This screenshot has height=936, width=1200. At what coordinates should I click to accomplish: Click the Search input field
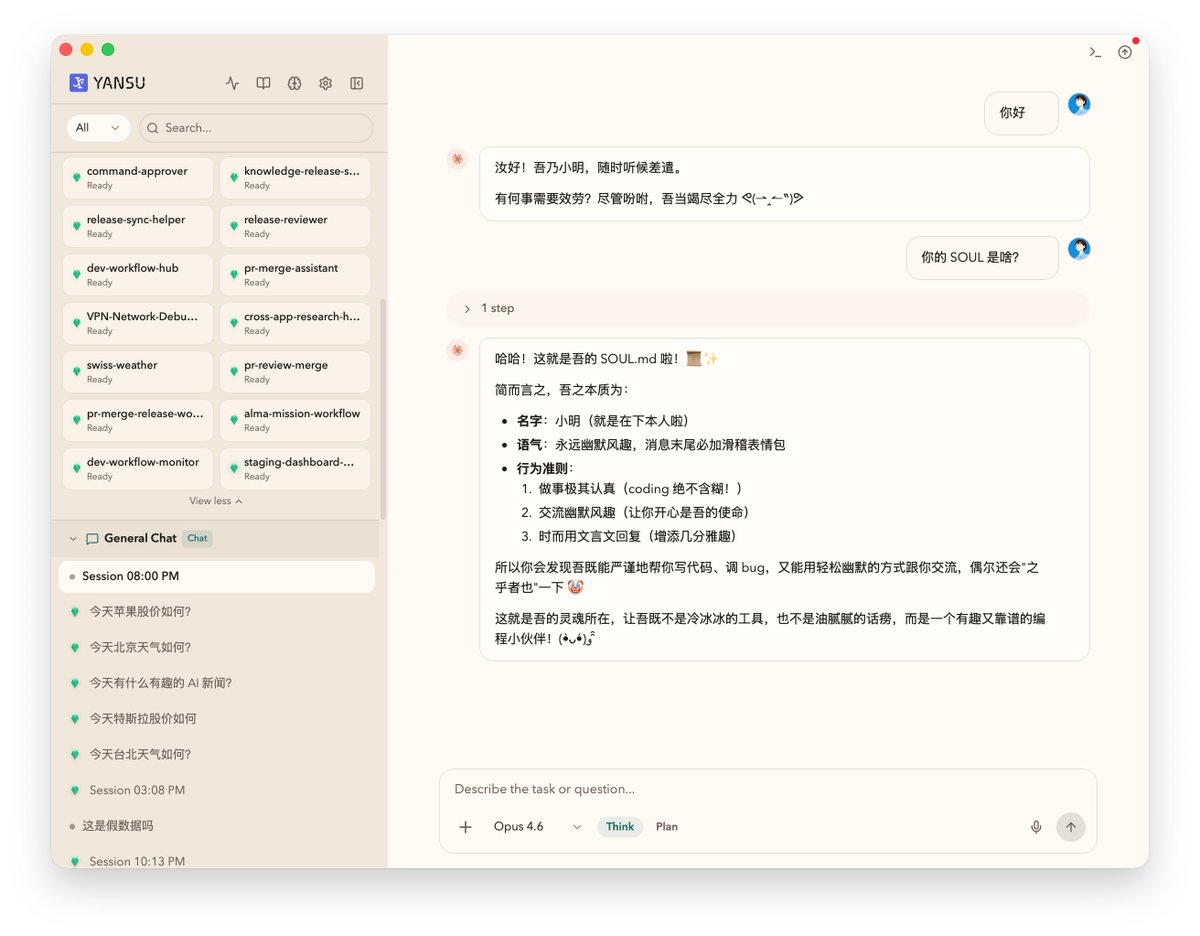(256, 128)
